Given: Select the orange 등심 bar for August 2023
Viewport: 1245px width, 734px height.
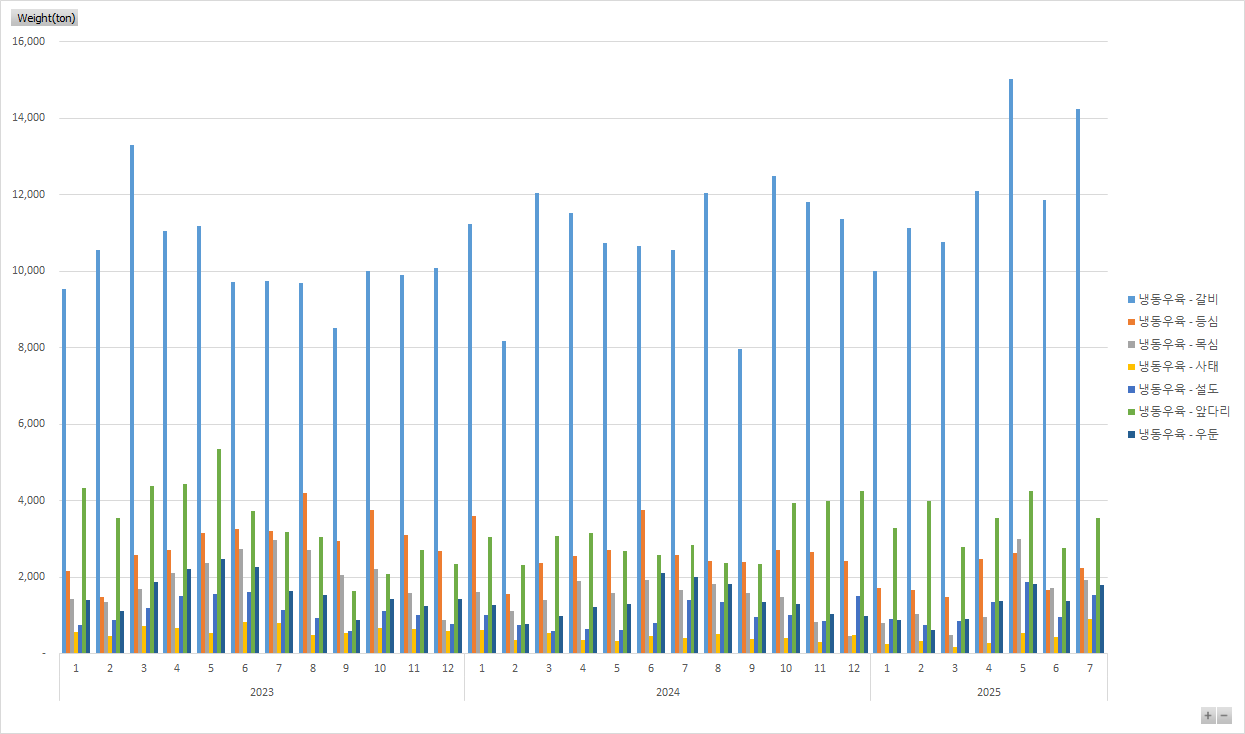Looking at the screenshot, I should click(305, 573).
